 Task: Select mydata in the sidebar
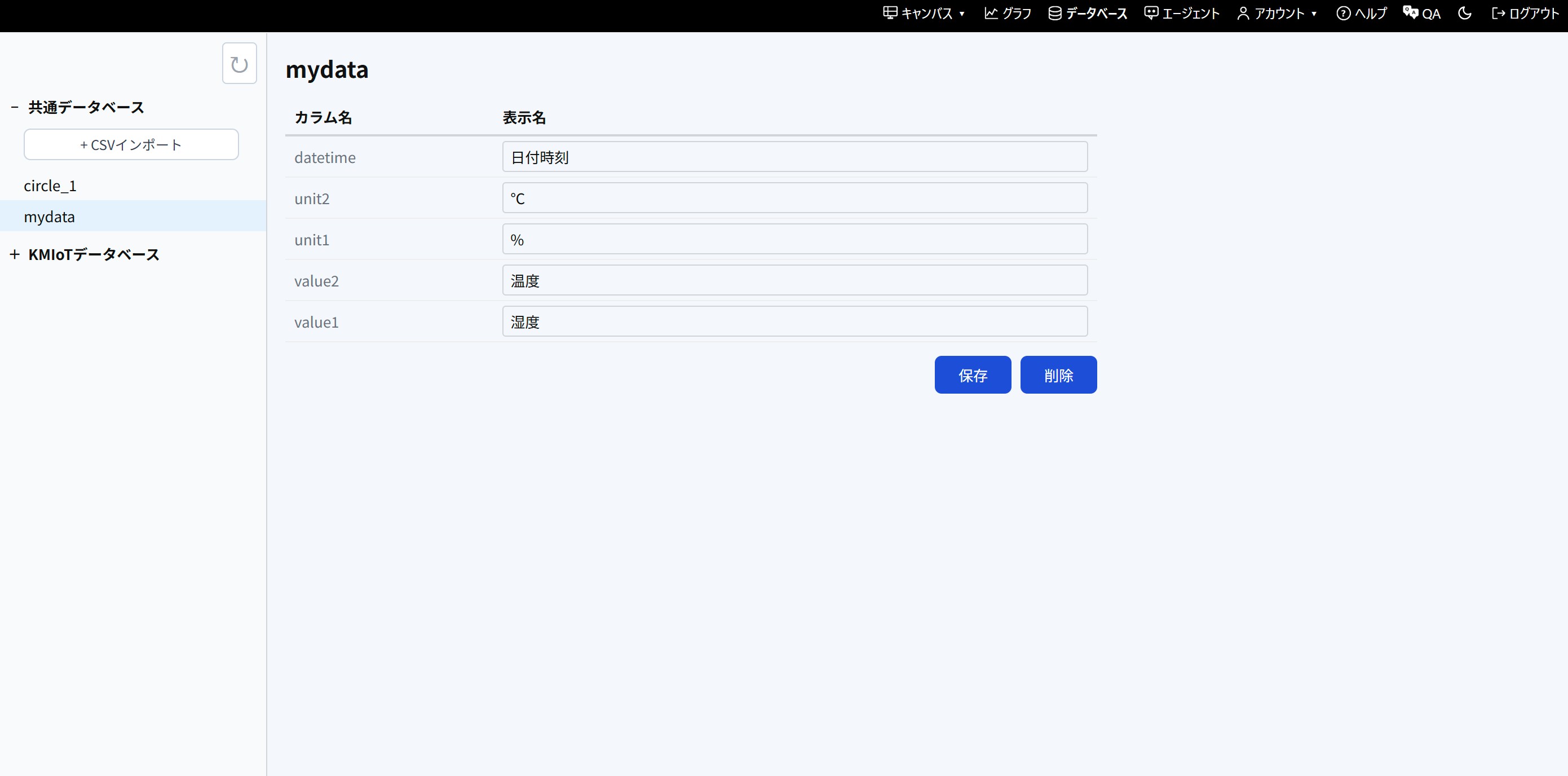point(49,216)
